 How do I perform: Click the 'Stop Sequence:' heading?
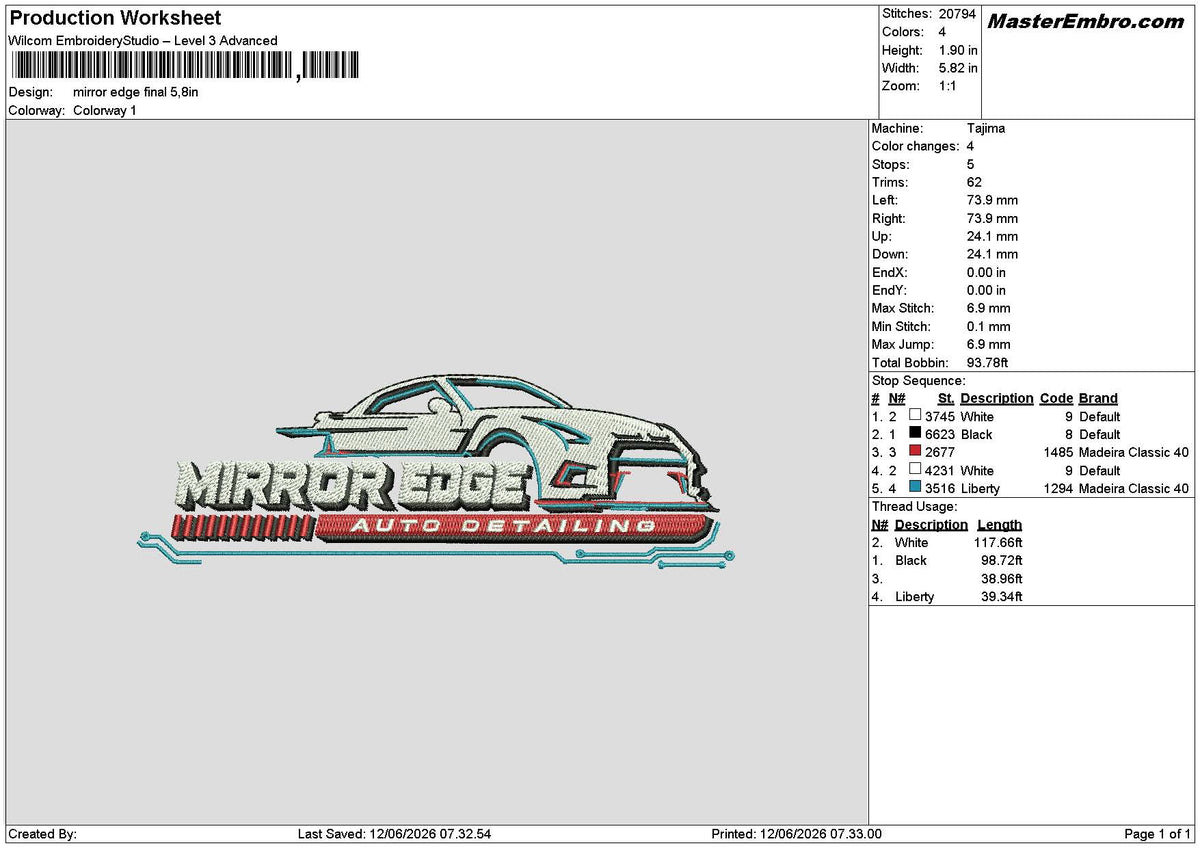pyautogui.click(x=918, y=380)
